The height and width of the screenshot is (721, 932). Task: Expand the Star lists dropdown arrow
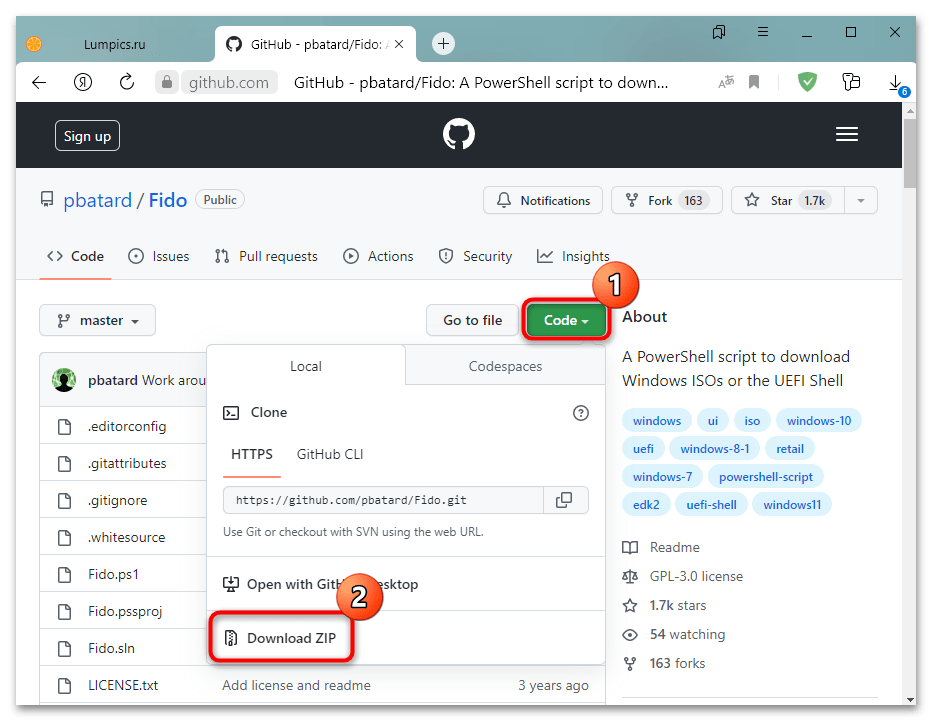(x=861, y=200)
